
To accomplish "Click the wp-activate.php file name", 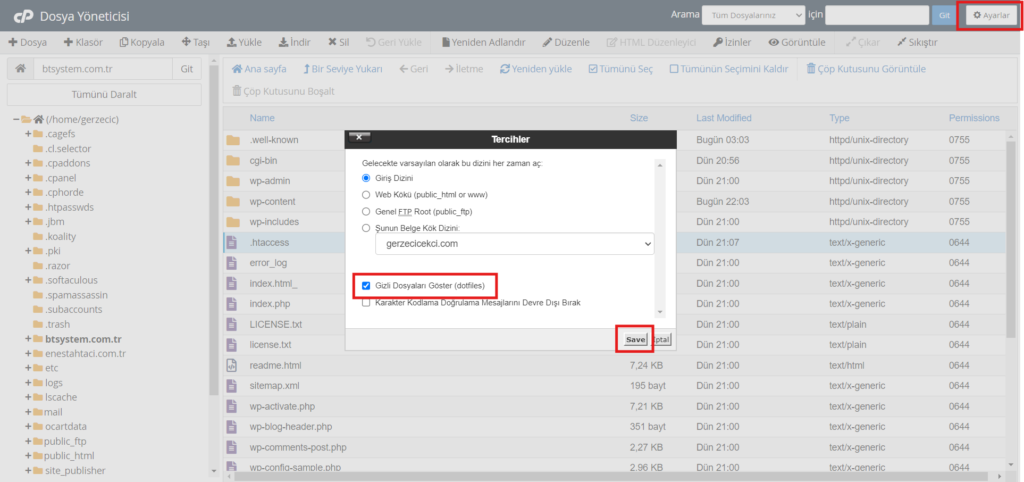I will coord(282,406).
